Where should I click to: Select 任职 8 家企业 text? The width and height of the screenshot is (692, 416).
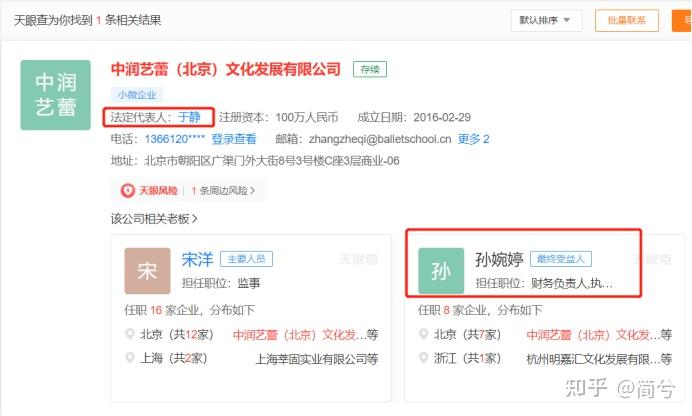click(x=452, y=310)
